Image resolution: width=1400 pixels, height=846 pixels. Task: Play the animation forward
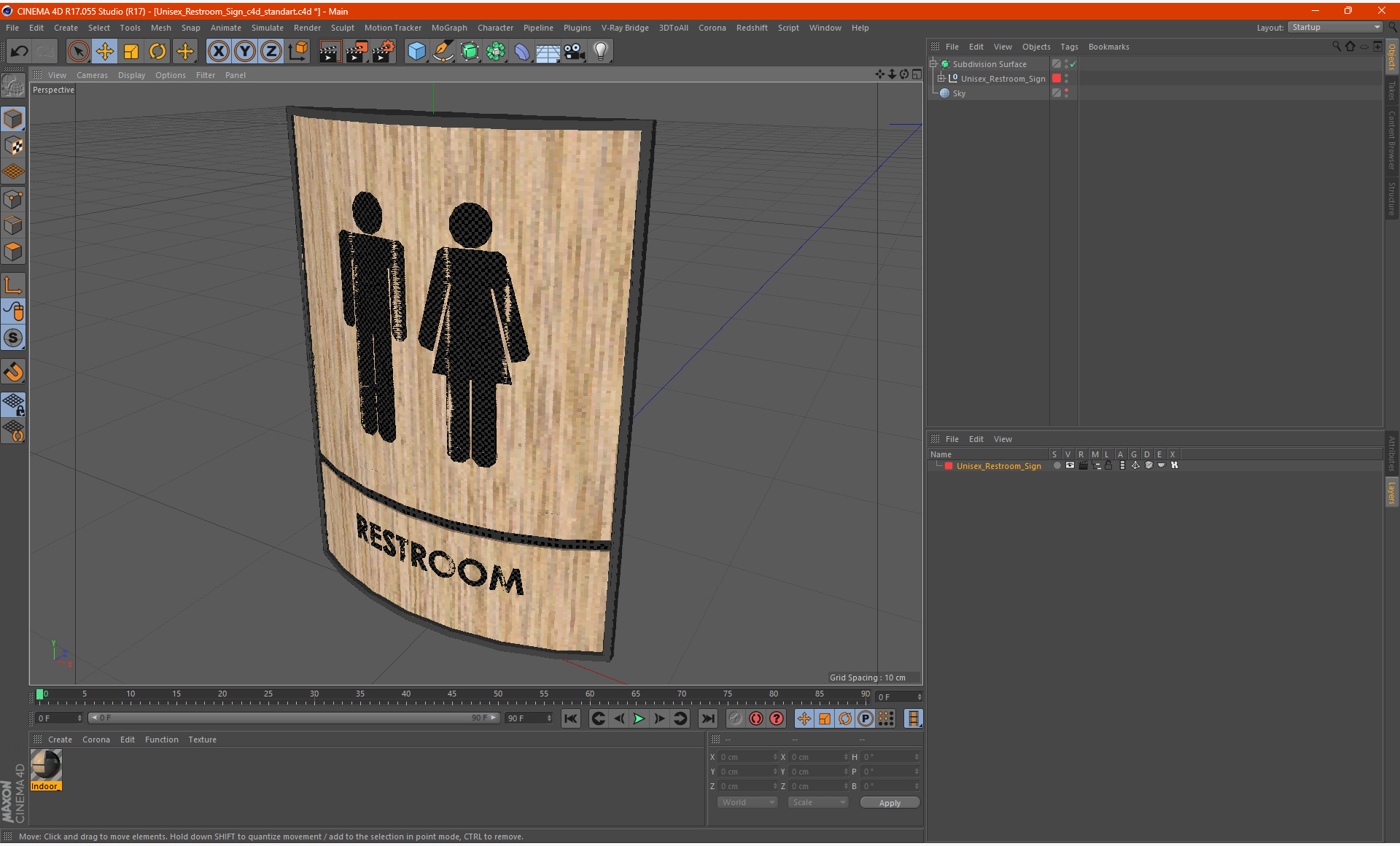tap(639, 718)
